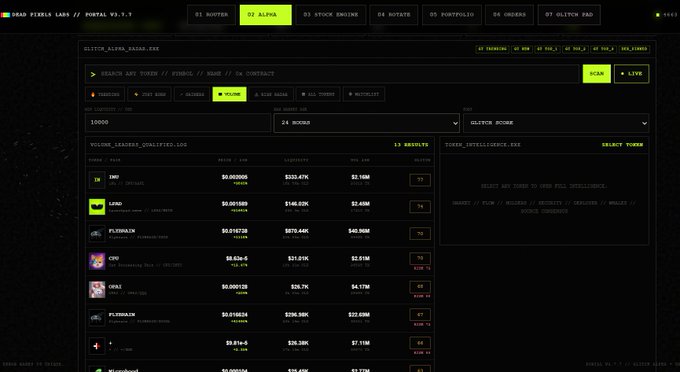
Task: Click the CPU cat token avatar
Action: (x=97, y=261)
